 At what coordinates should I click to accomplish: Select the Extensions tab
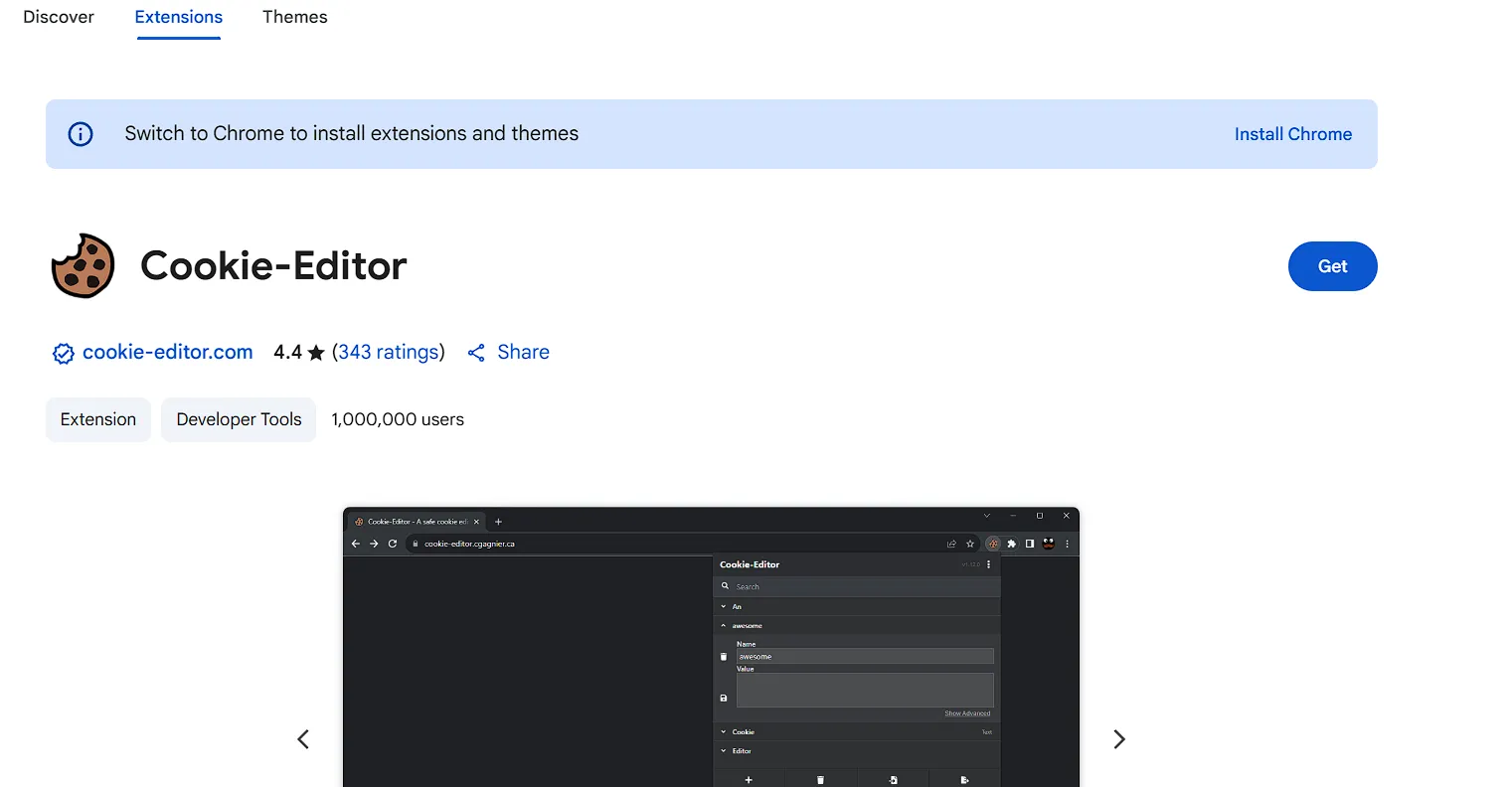(179, 17)
